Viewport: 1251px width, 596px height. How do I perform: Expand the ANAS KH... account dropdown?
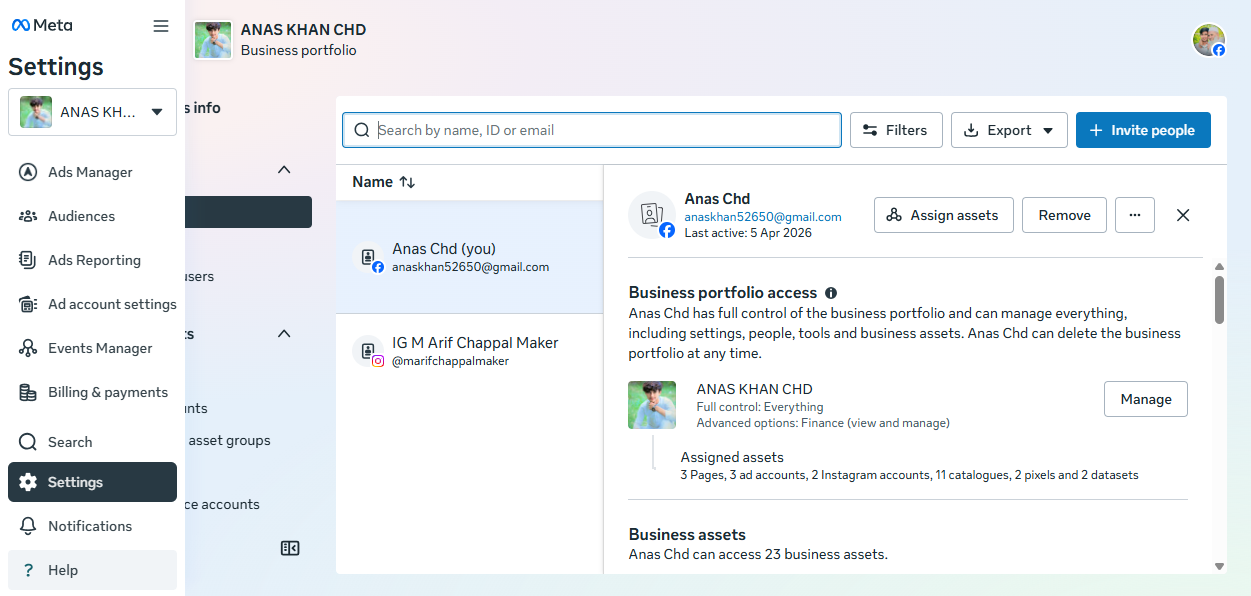click(92, 112)
